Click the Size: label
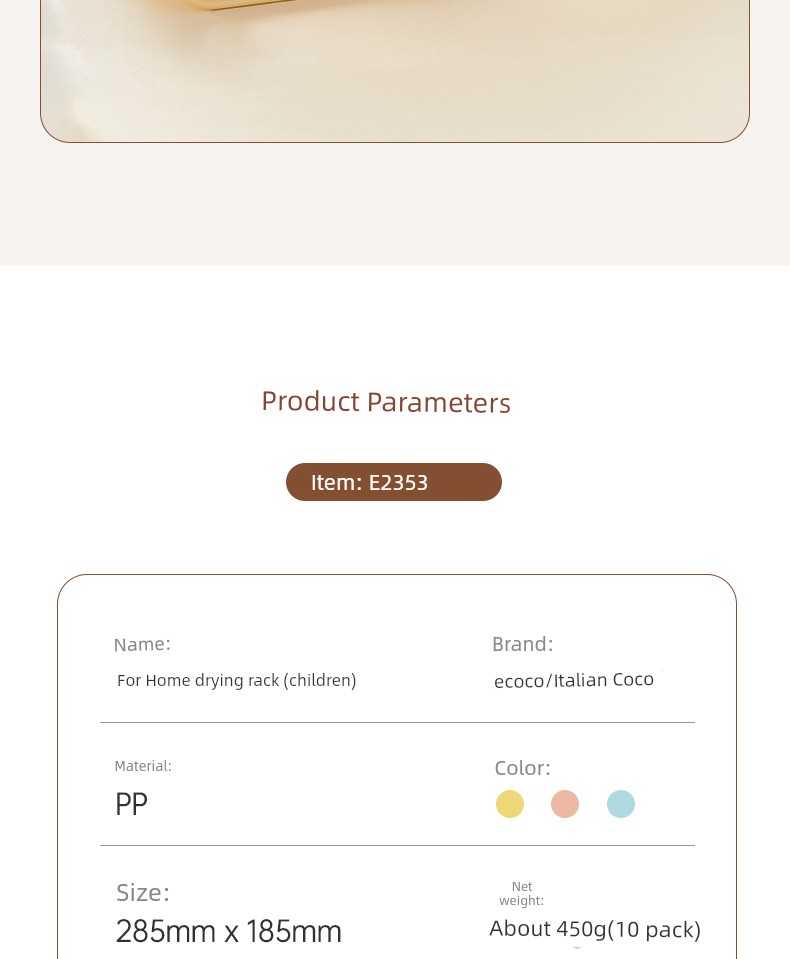Screen dimensions: 790x959 tap(143, 893)
